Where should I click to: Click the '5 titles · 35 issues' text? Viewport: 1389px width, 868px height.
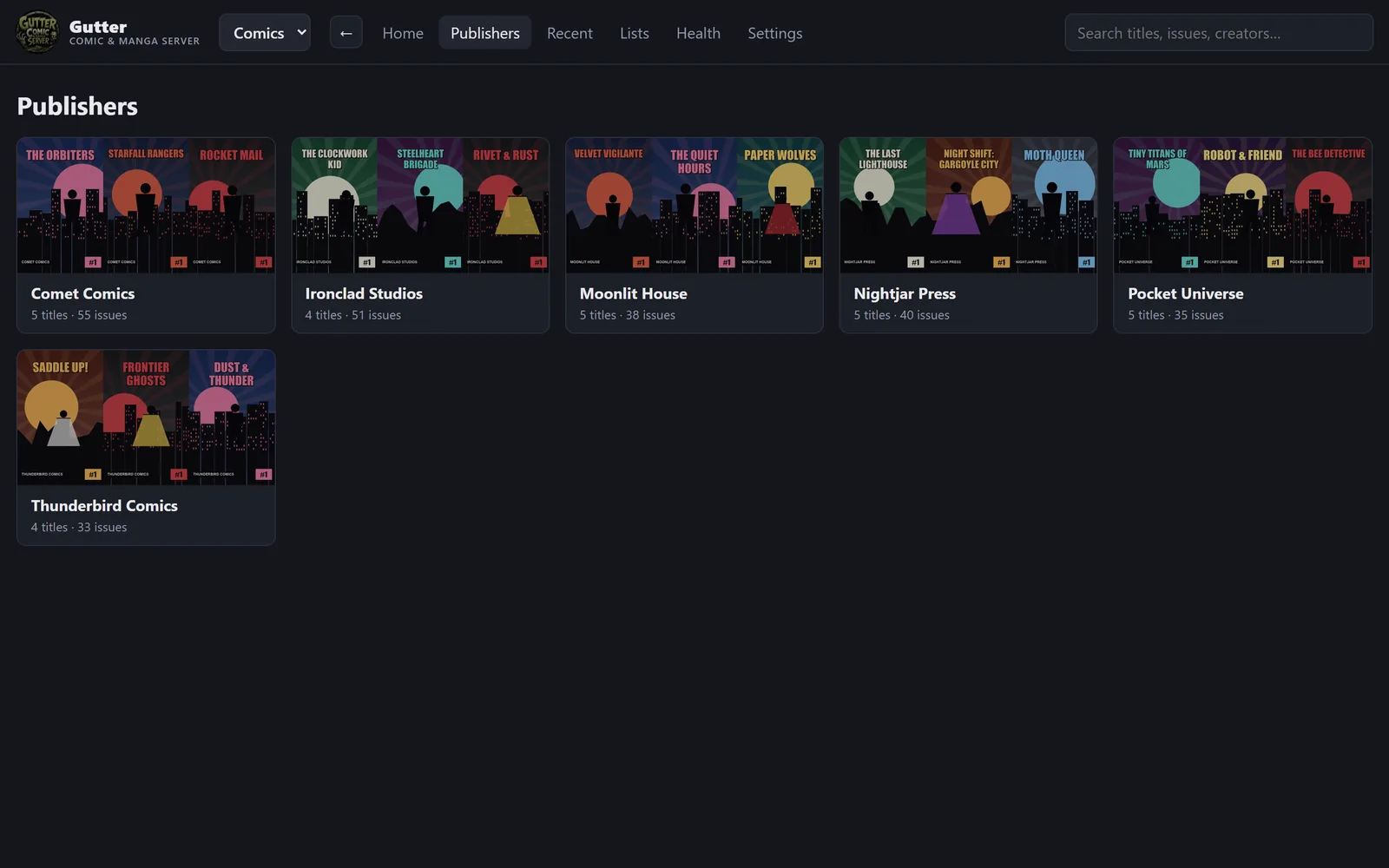[1175, 315]
